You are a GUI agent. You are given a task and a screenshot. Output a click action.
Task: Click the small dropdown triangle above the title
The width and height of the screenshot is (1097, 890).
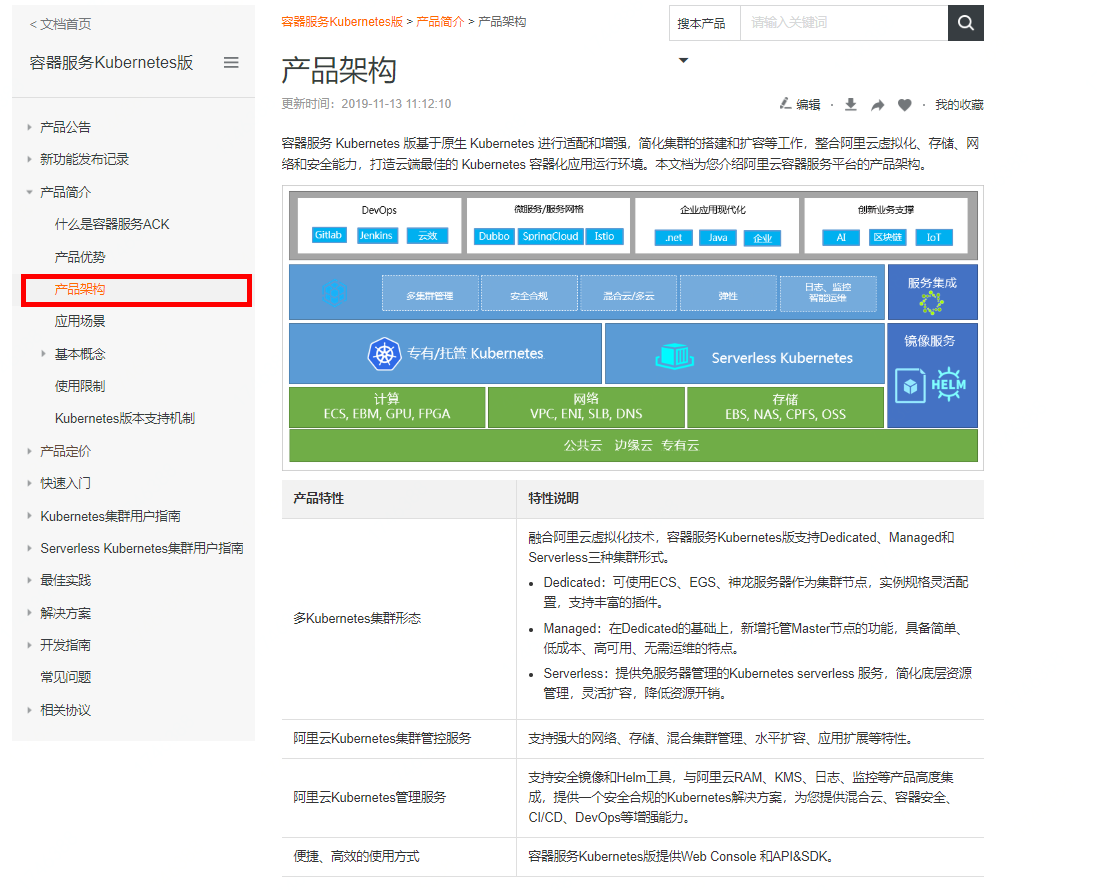point(684,60)
